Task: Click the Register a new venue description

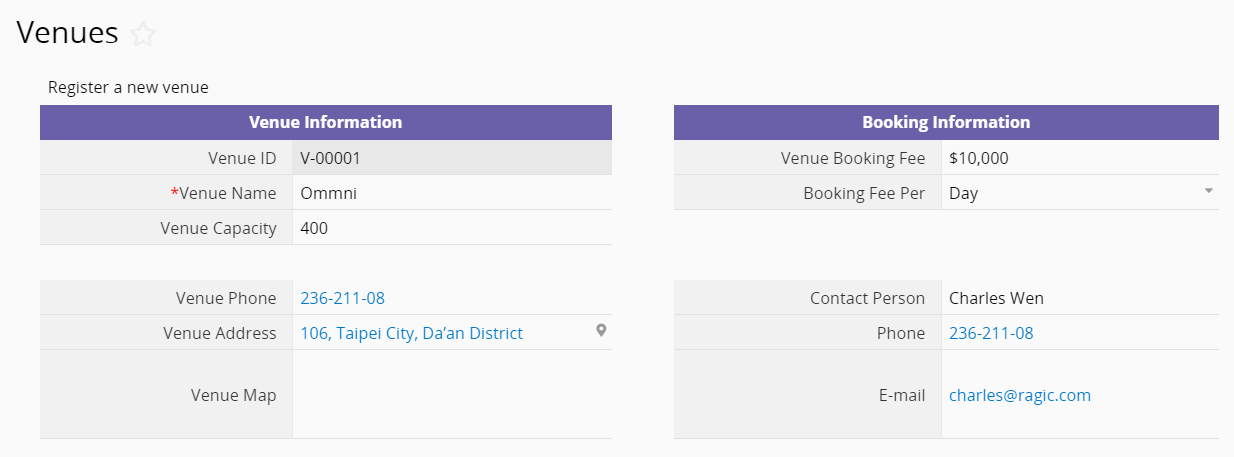Action: (x=128, y=87)
